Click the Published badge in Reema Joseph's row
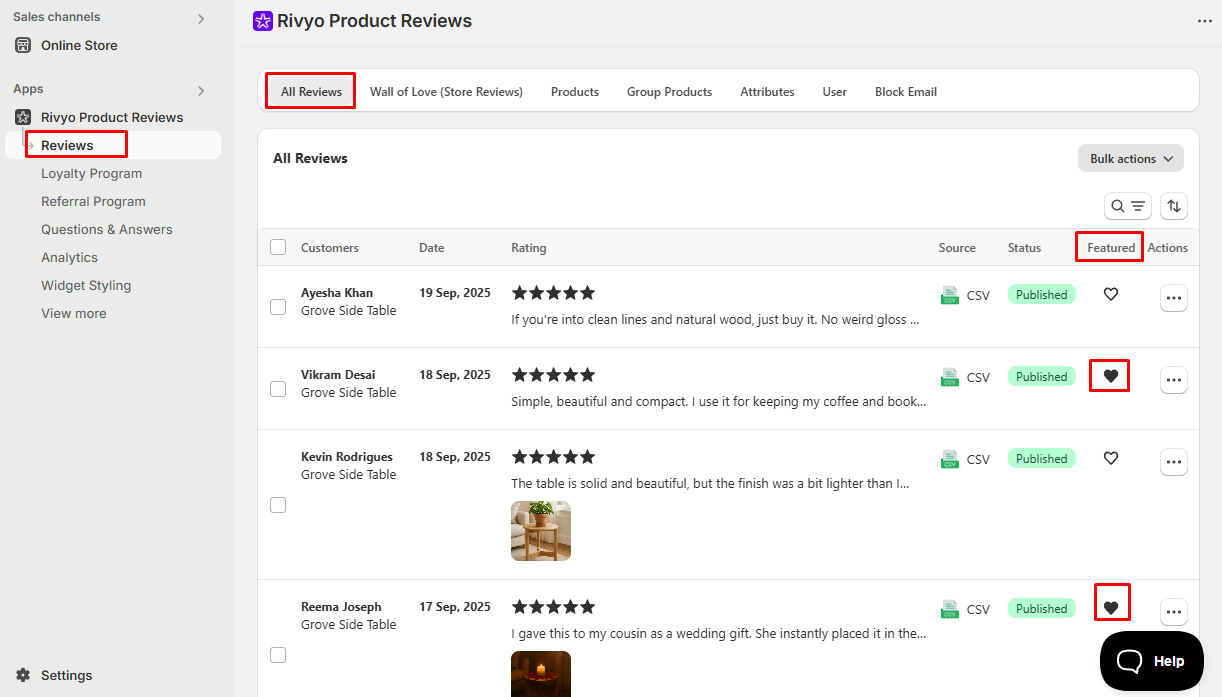Viewport: 1222px width, 697px height. click(1041, 609)
